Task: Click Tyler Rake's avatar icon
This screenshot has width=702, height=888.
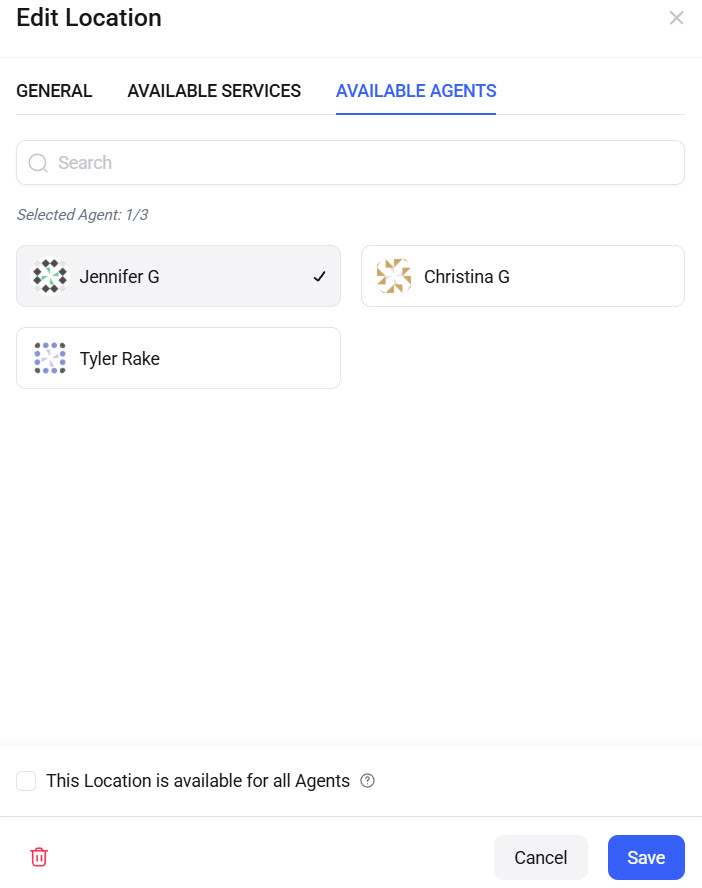Action: pyautogui.click(x=49, y=358)
